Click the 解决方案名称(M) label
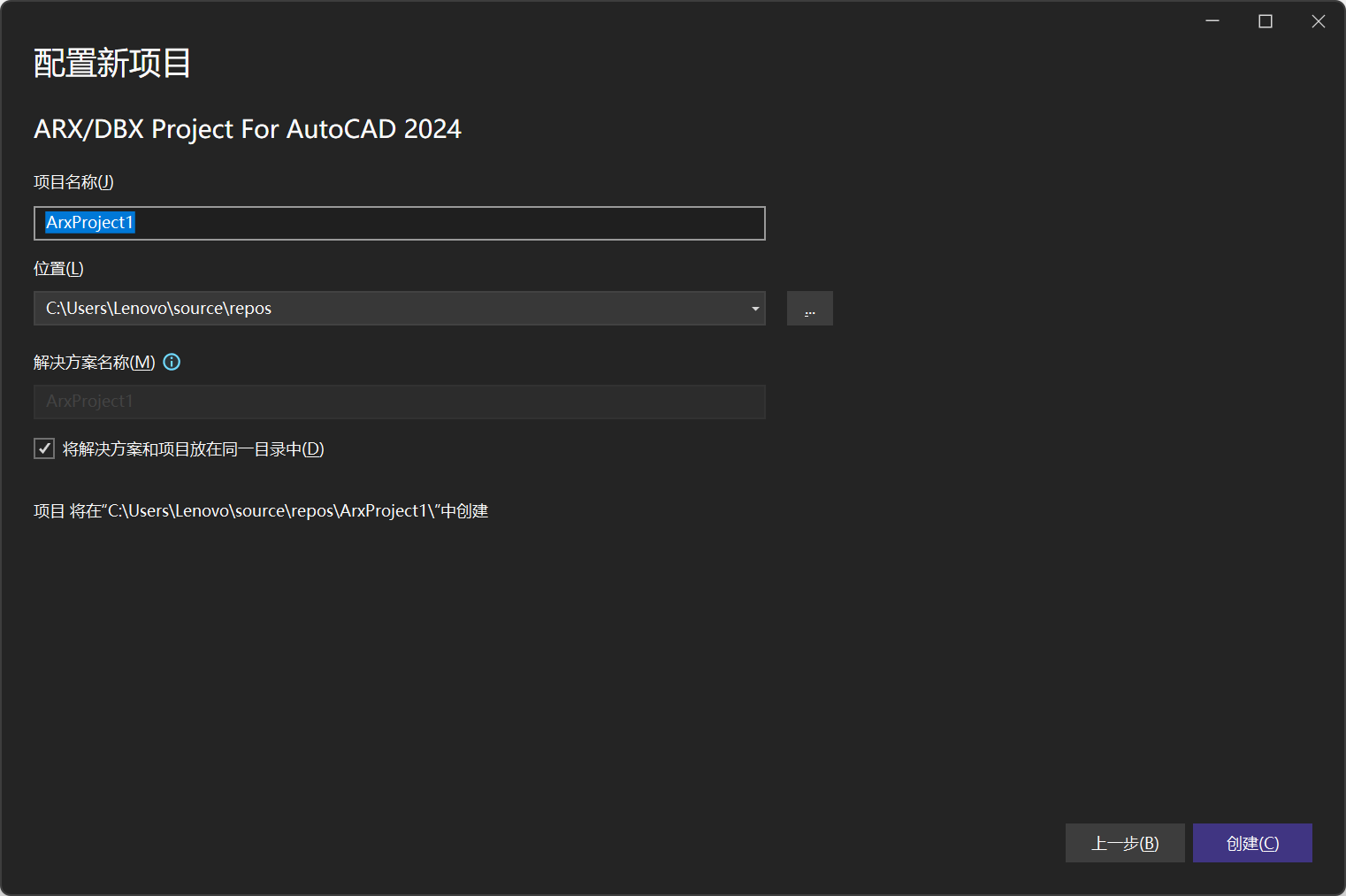Viewport: 1346px width, 896px height. pos(95,363)
